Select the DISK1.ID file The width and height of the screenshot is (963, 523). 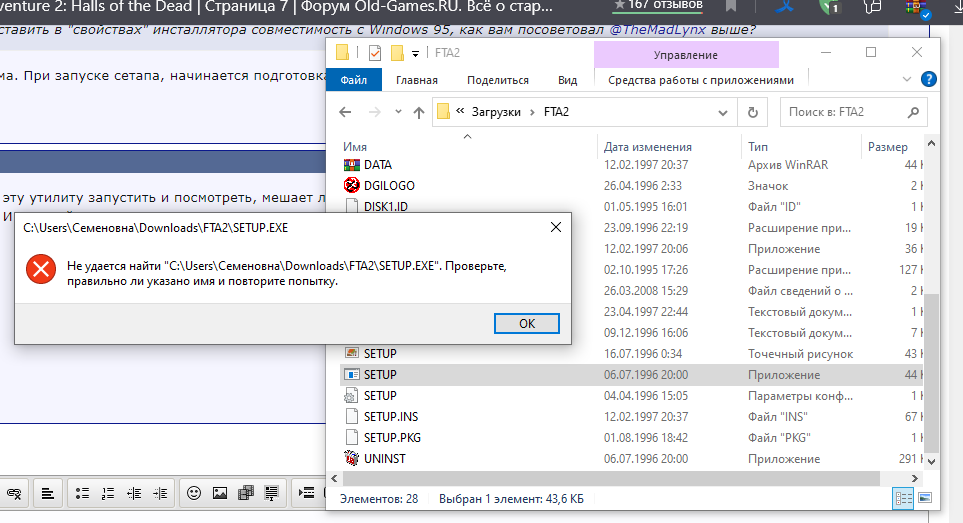tap(386, 206)
